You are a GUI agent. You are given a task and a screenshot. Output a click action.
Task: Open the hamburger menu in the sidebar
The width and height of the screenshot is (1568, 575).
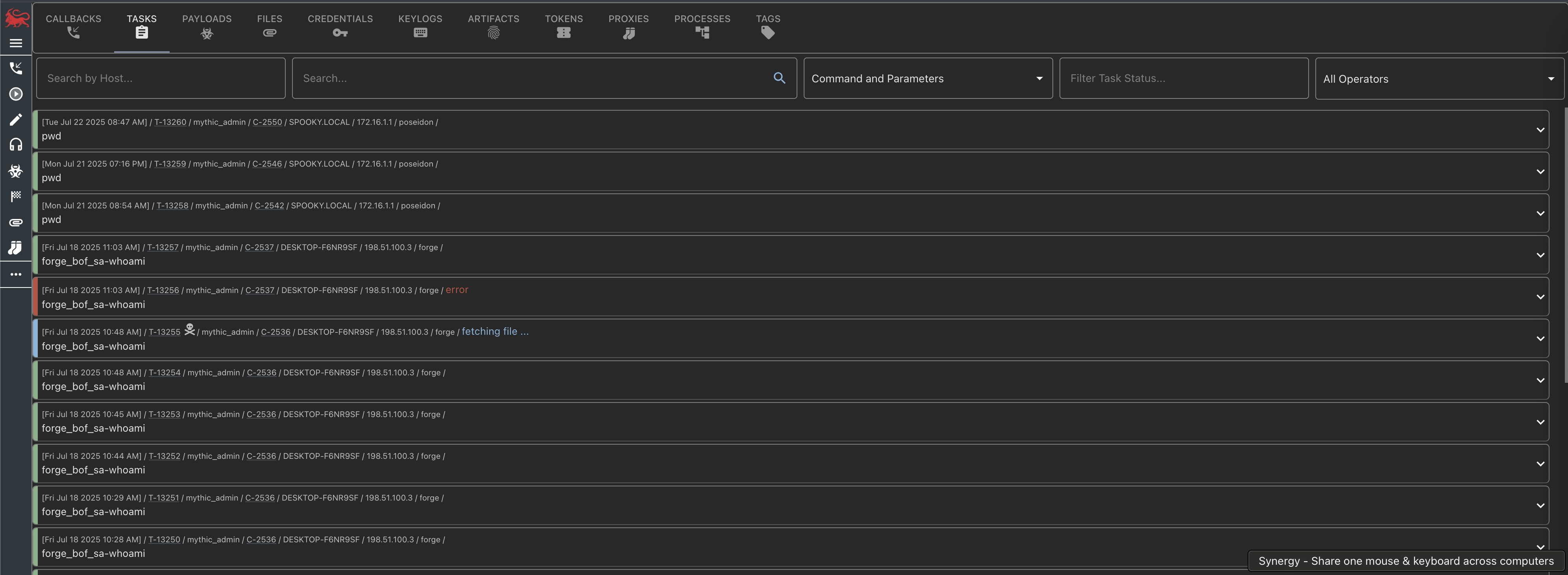coord(17,43)
